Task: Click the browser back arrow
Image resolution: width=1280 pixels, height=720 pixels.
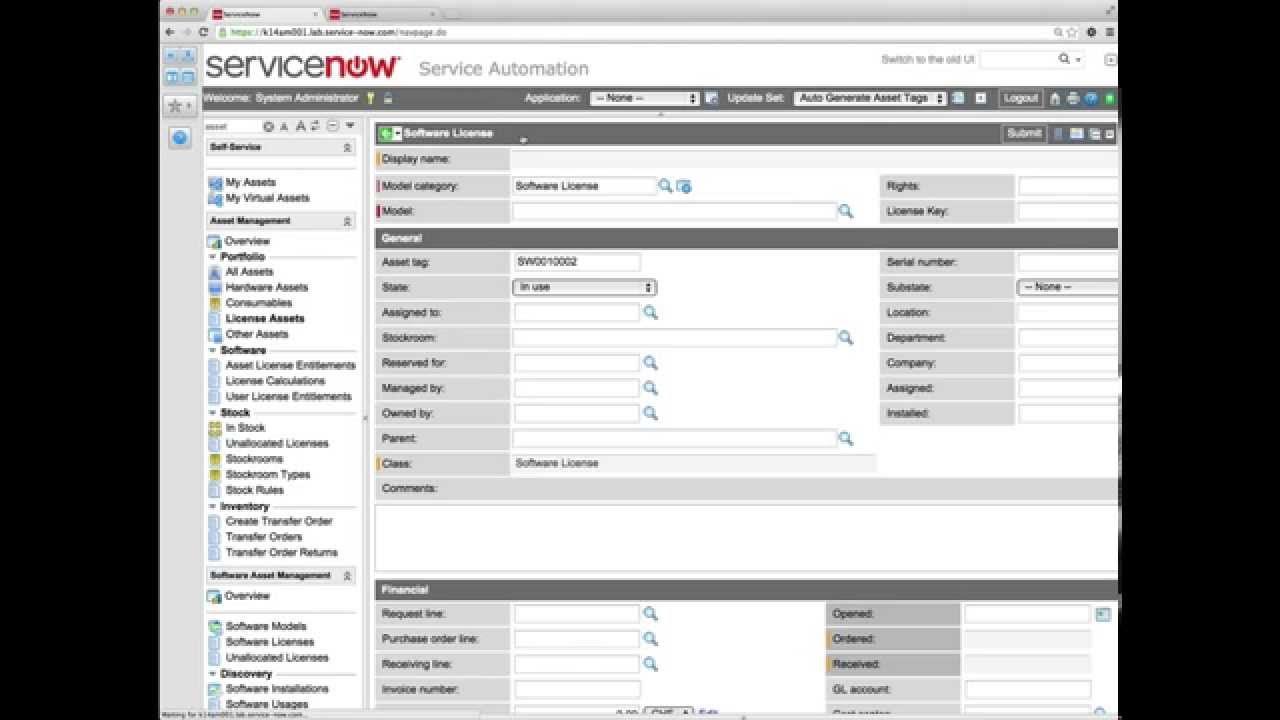Action: (x=169, y=32)
